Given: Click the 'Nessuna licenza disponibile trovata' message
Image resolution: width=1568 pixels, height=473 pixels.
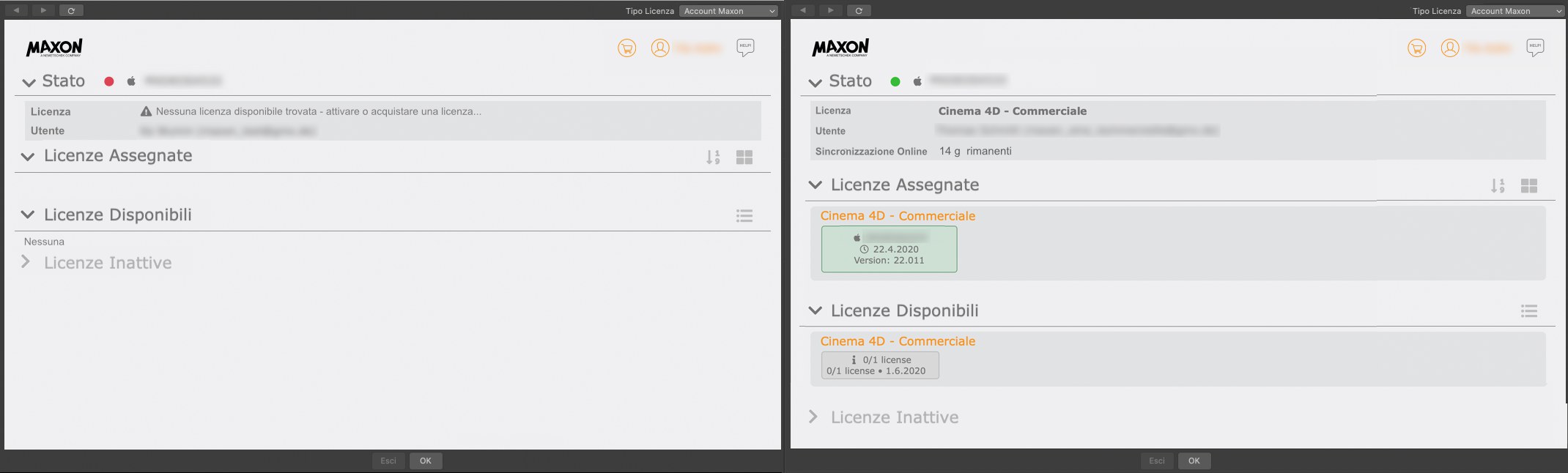Looking at the screenshot, I should 319,111.
